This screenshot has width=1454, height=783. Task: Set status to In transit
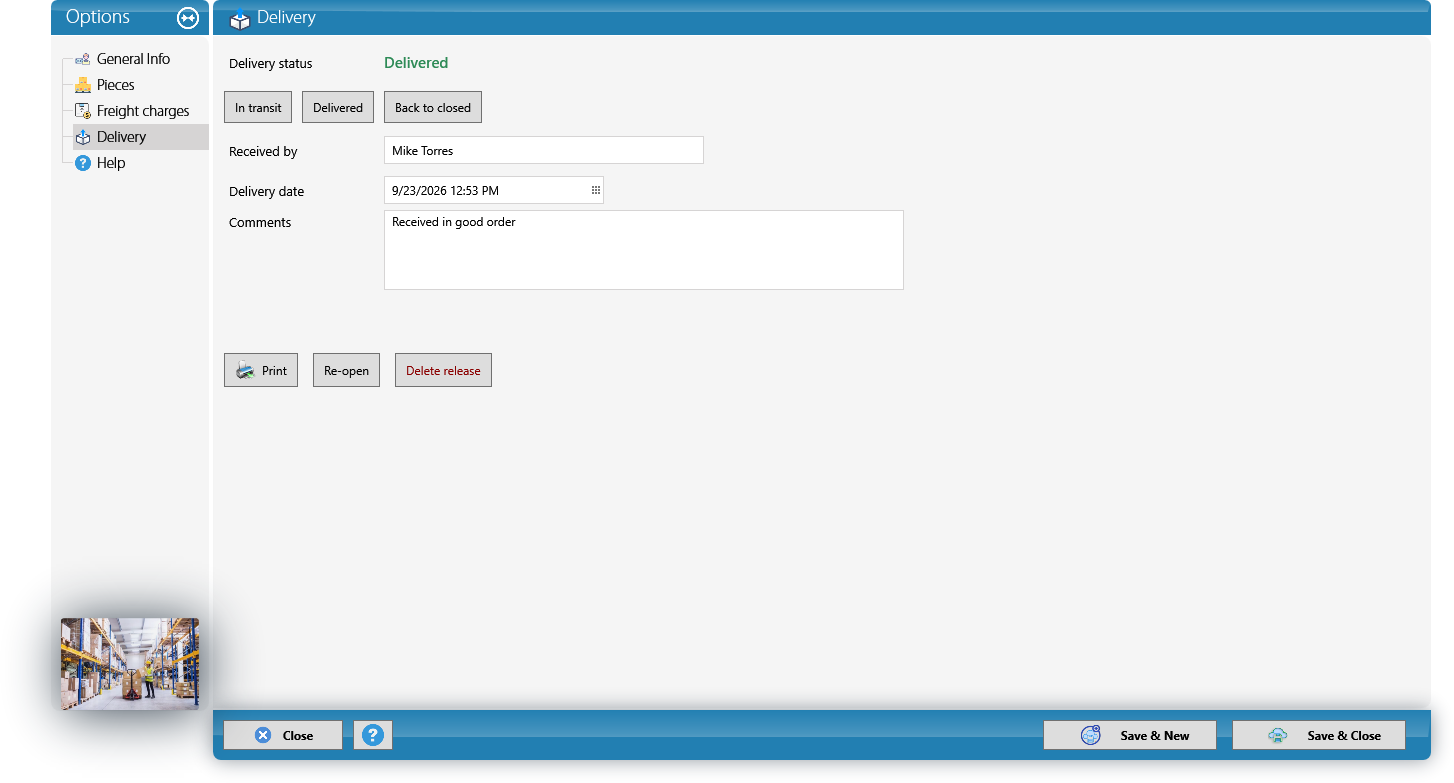point(258,107)
